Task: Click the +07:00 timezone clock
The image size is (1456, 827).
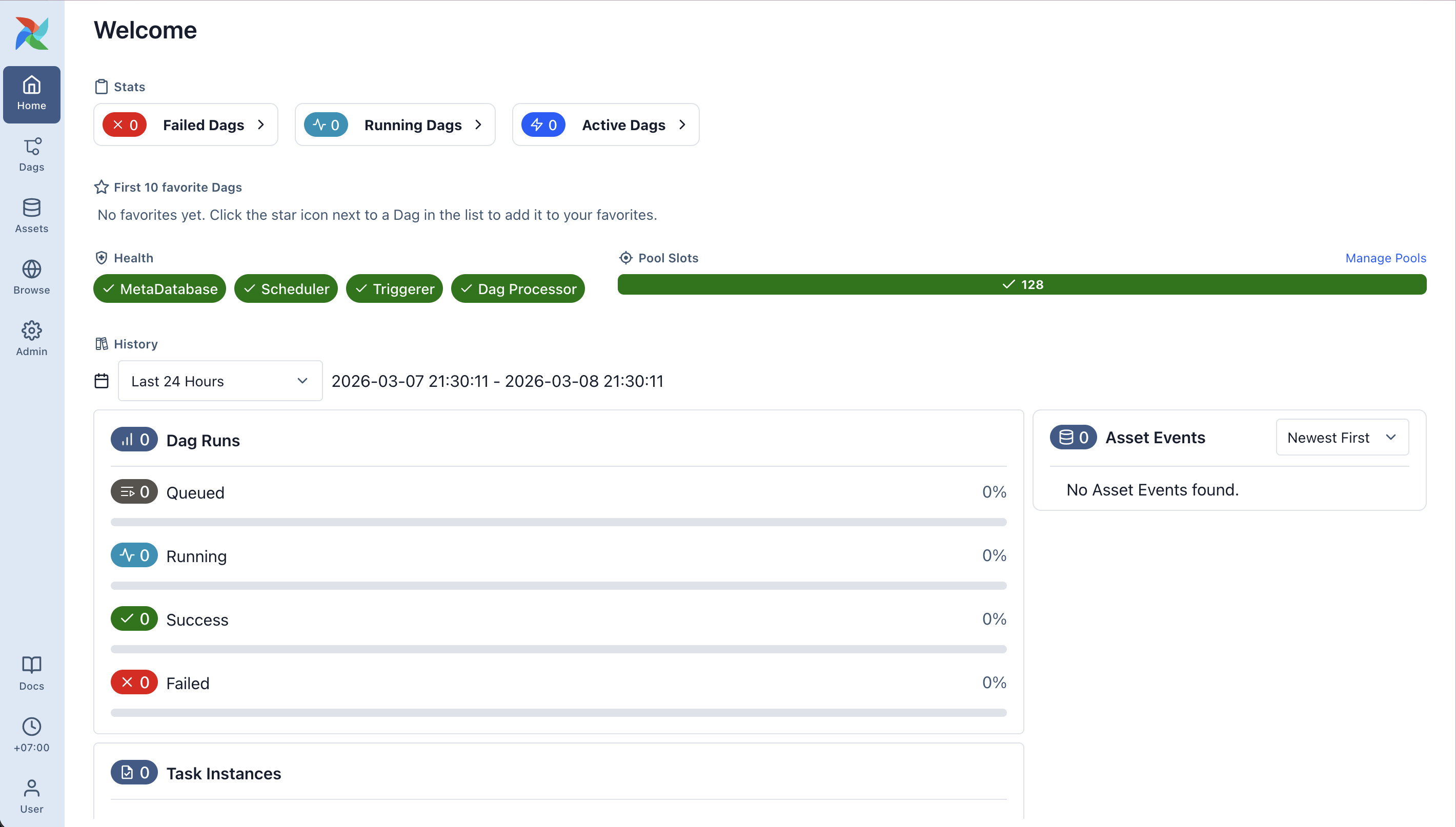Action: pyautogui.click(x=32, y=734)
